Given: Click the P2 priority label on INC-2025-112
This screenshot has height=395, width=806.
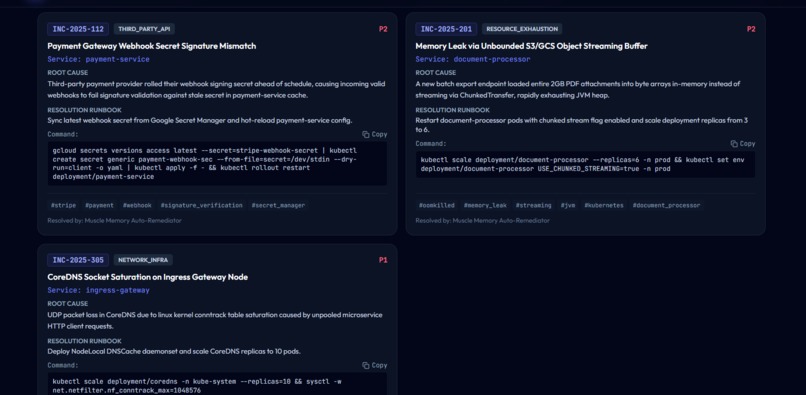Looking at the screenshot, I should [x=383, y=29].
